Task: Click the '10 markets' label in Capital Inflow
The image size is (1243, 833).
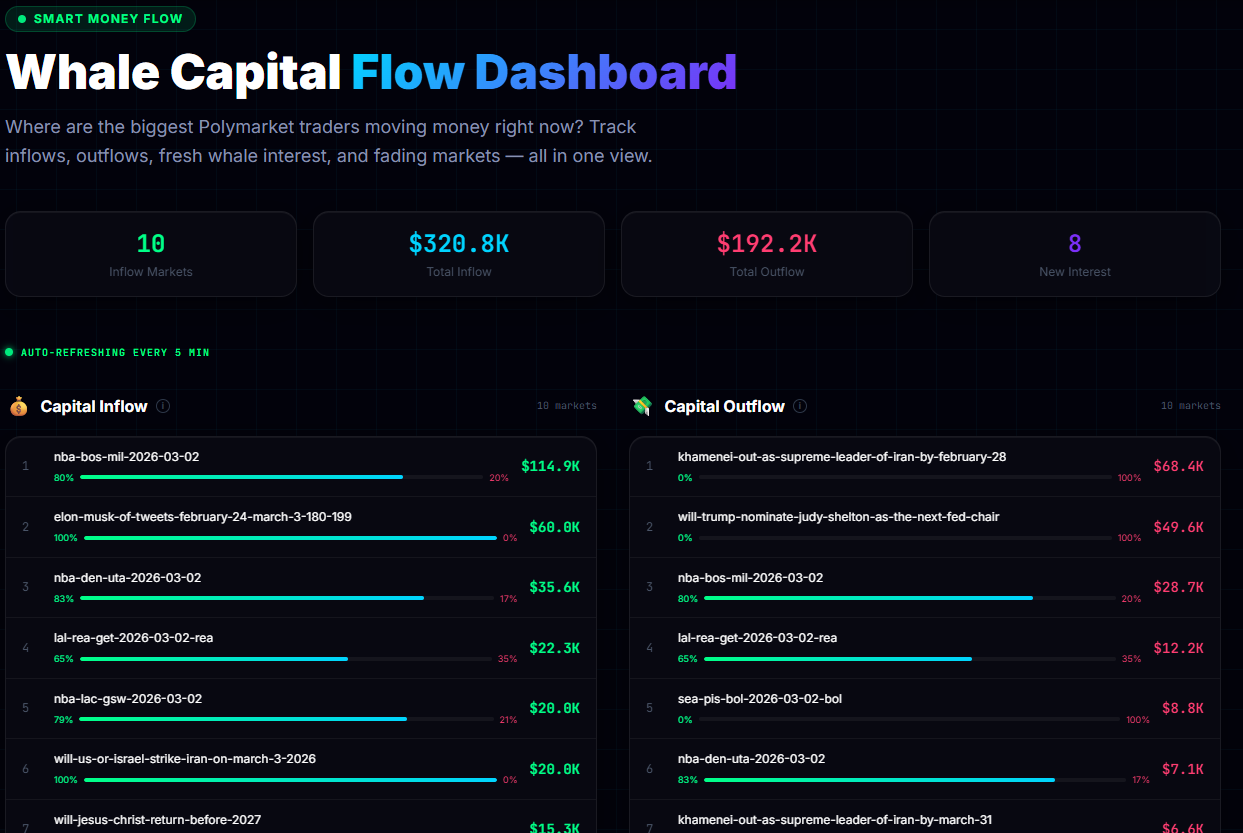Action: click(x=567, y=406)
